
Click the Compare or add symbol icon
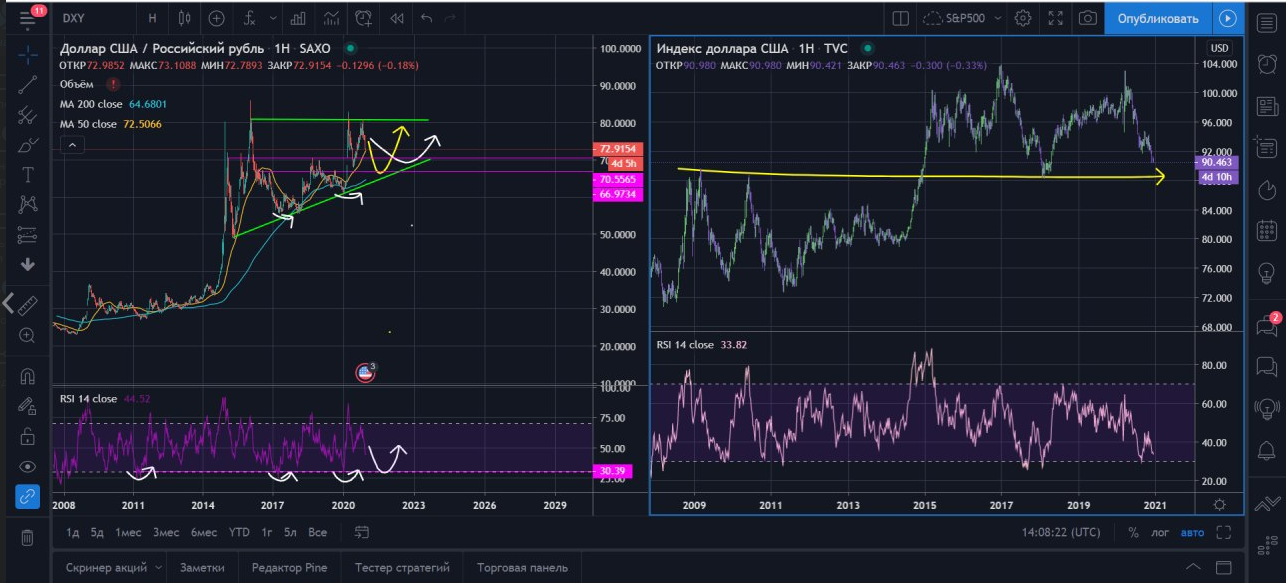[x=217, y=18]
